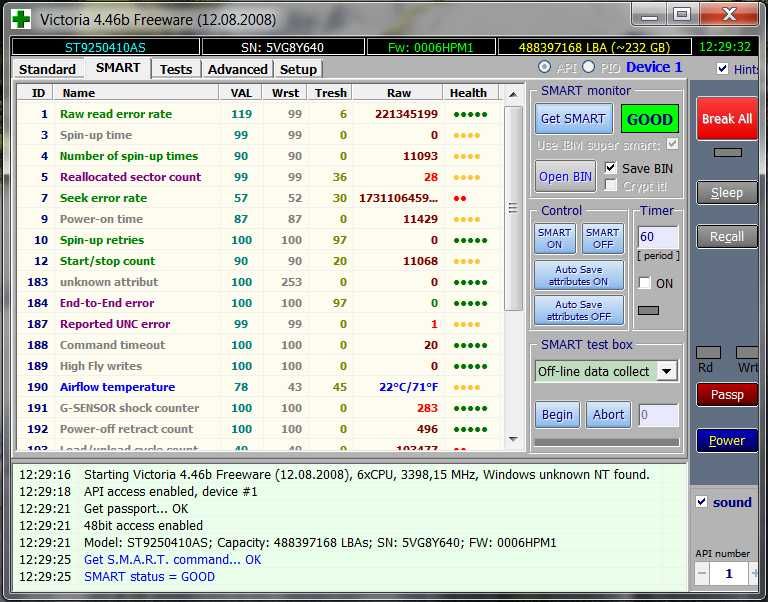Screen dimensions: 768x602
Task: Decrease the API number with minus
Action: (702, 573)
